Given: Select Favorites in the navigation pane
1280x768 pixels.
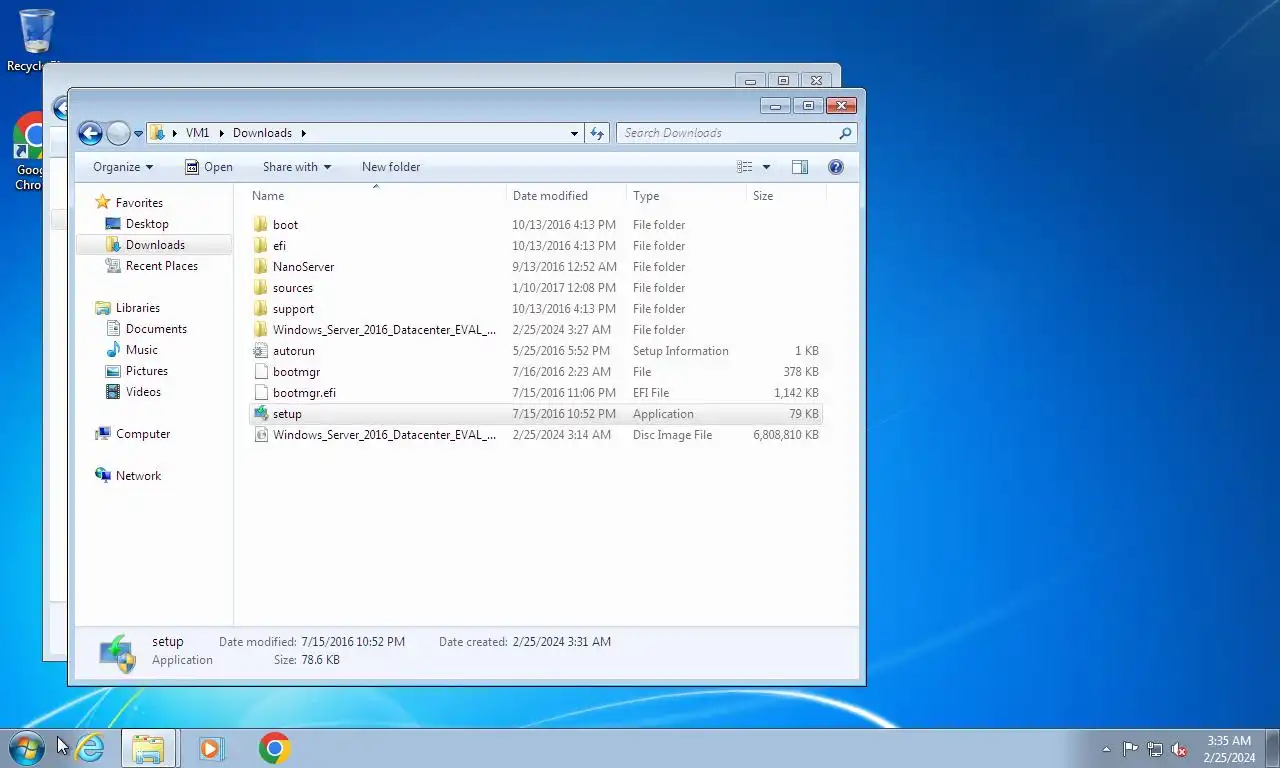Looking at the screenshot, I should point(139,203).
